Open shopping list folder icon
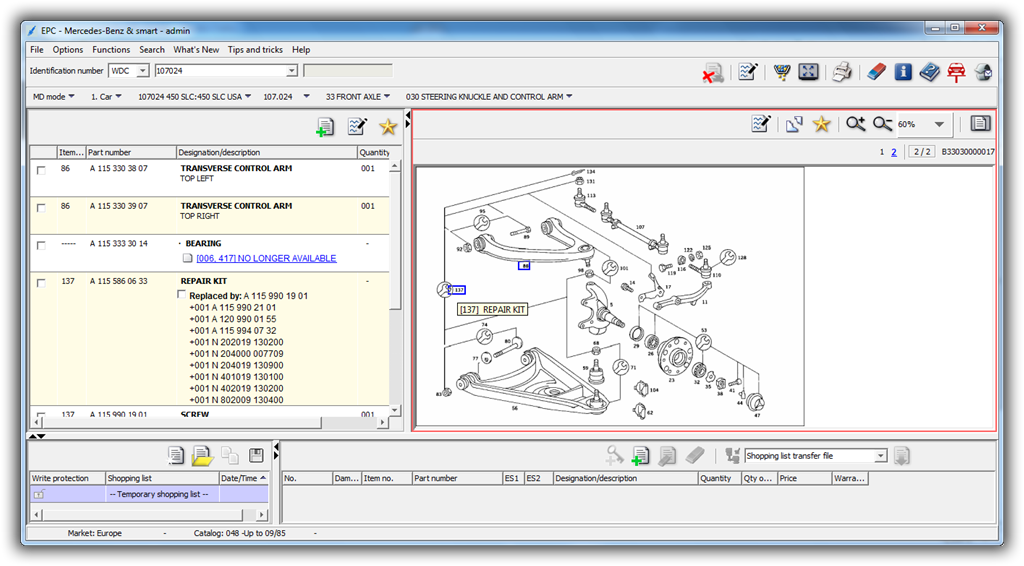Viewport: 1024px width, 566px height. (202, 455)
